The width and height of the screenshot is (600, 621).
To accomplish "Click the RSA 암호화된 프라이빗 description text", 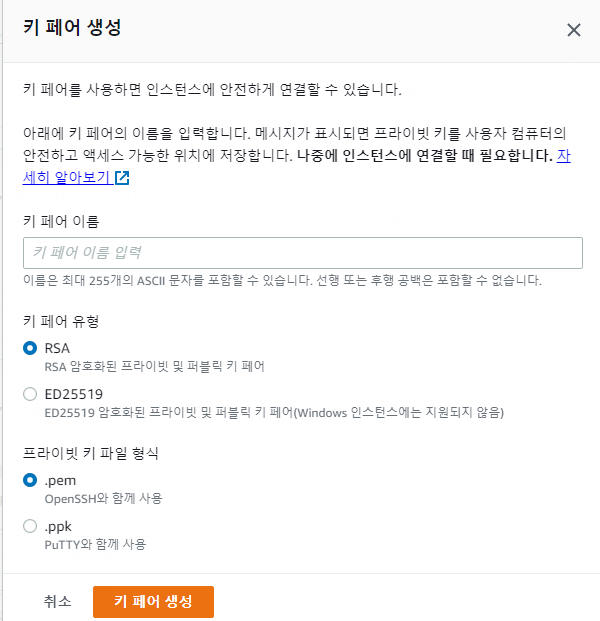I will (x=154, y=366).
